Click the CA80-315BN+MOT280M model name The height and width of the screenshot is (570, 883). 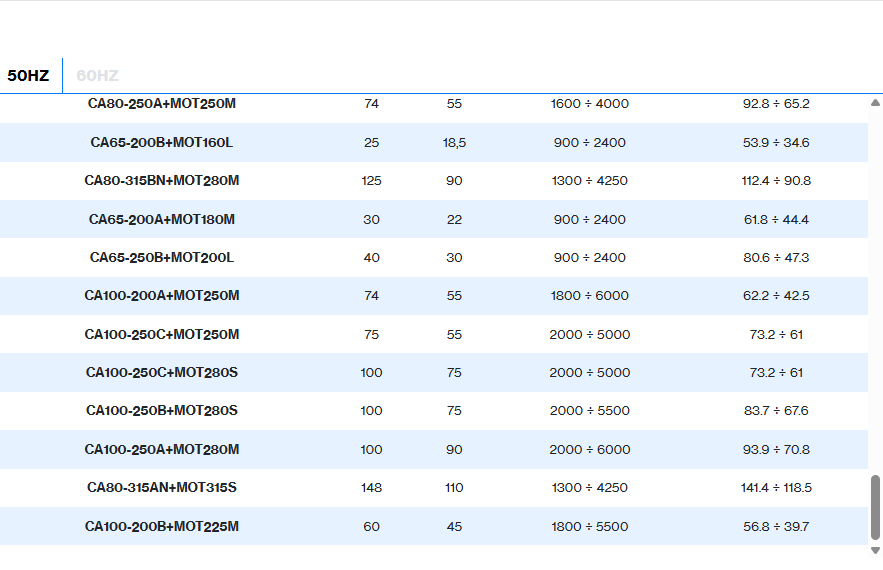point(161,181)
